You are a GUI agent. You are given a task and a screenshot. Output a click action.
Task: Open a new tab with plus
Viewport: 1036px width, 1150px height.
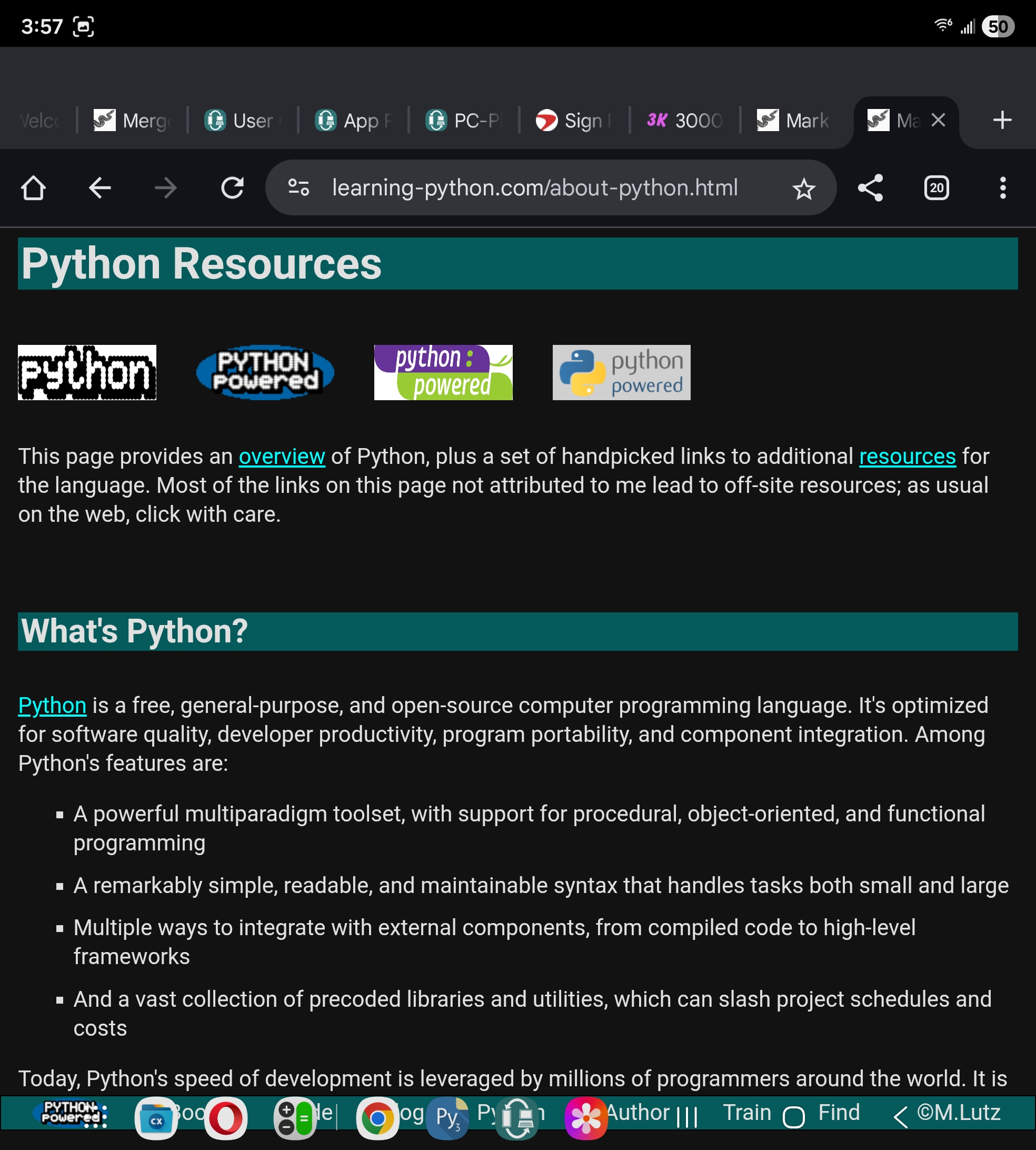pos(1002,120)
